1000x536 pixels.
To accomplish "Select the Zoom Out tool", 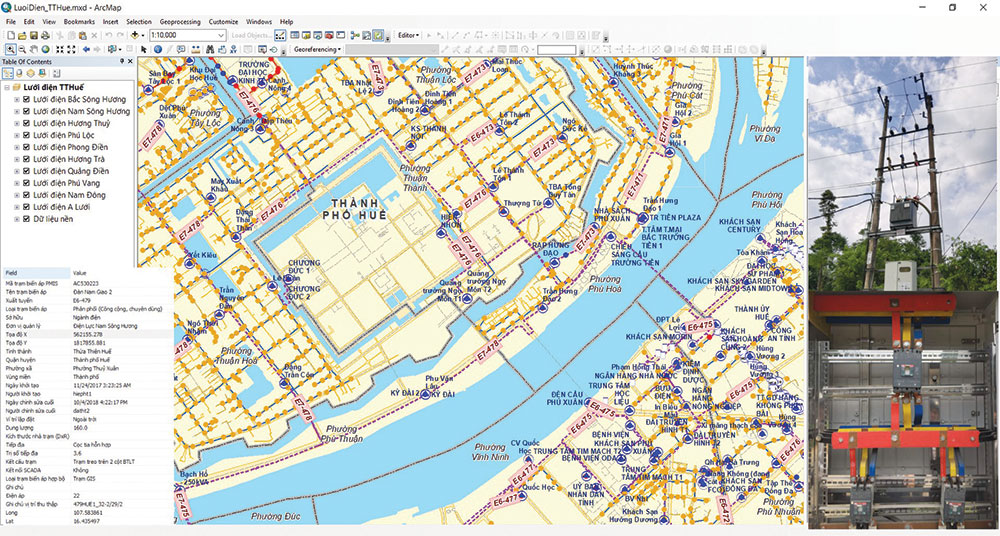I will pyautogui.click(x=22, y=49).
